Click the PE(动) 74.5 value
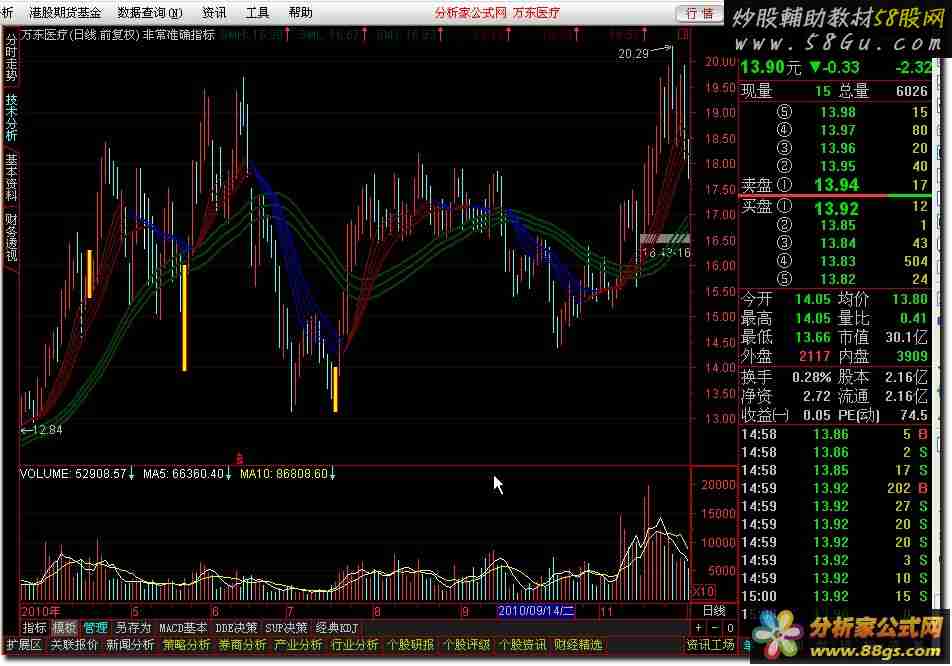Image resolution: width=952 pixels, height=666 pixels. coord(913,415)
